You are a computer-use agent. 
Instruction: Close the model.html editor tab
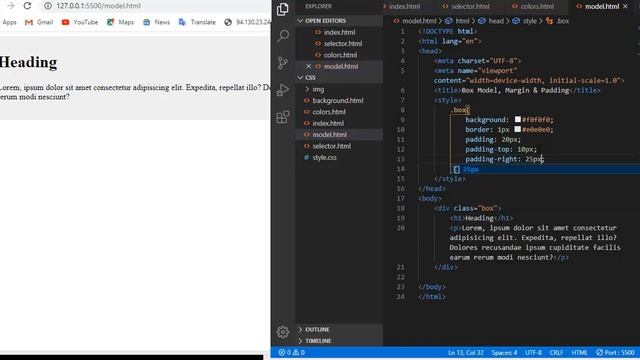coord(625,6)
